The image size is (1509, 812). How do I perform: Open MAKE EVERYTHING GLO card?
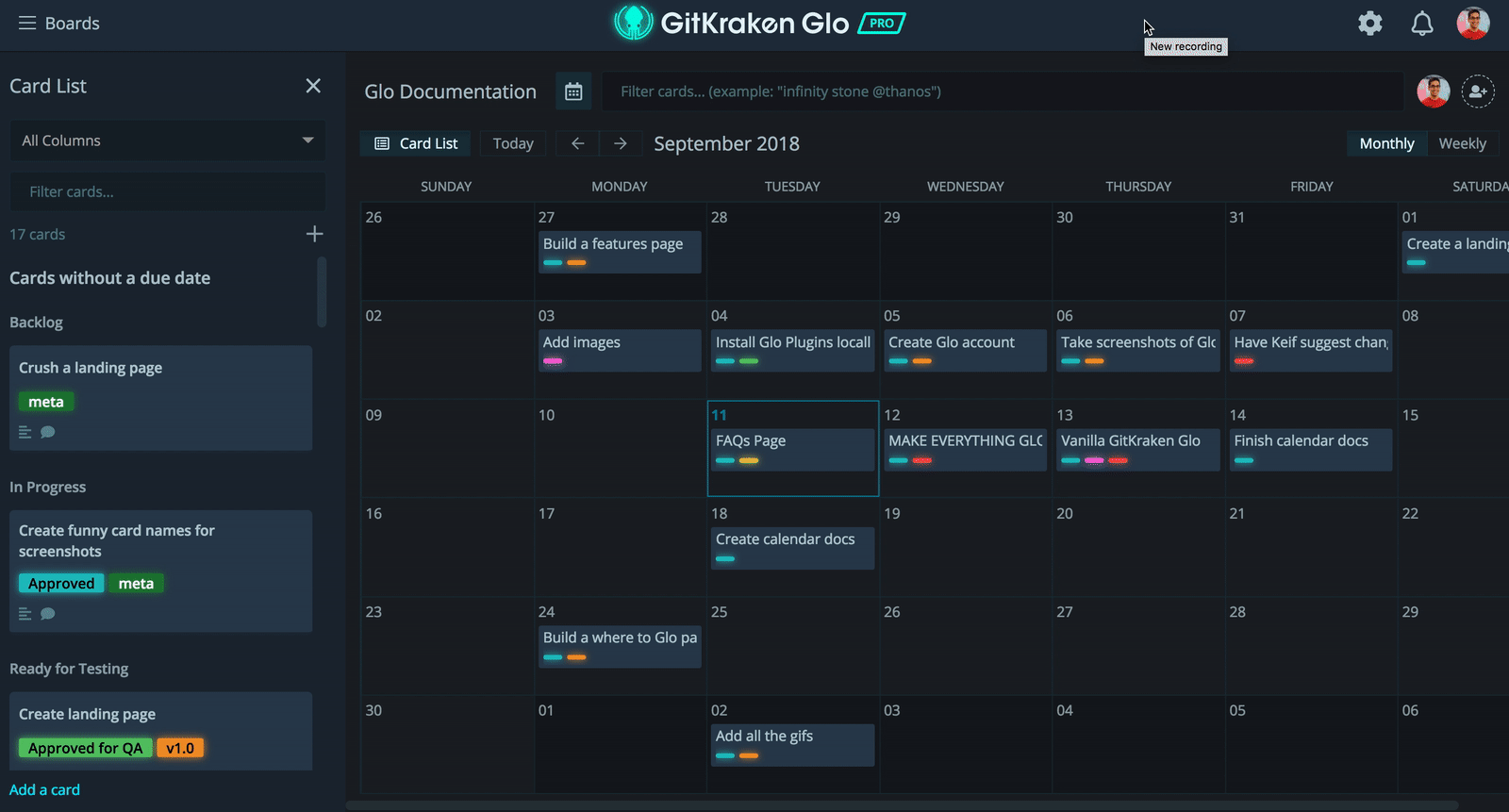966,449
